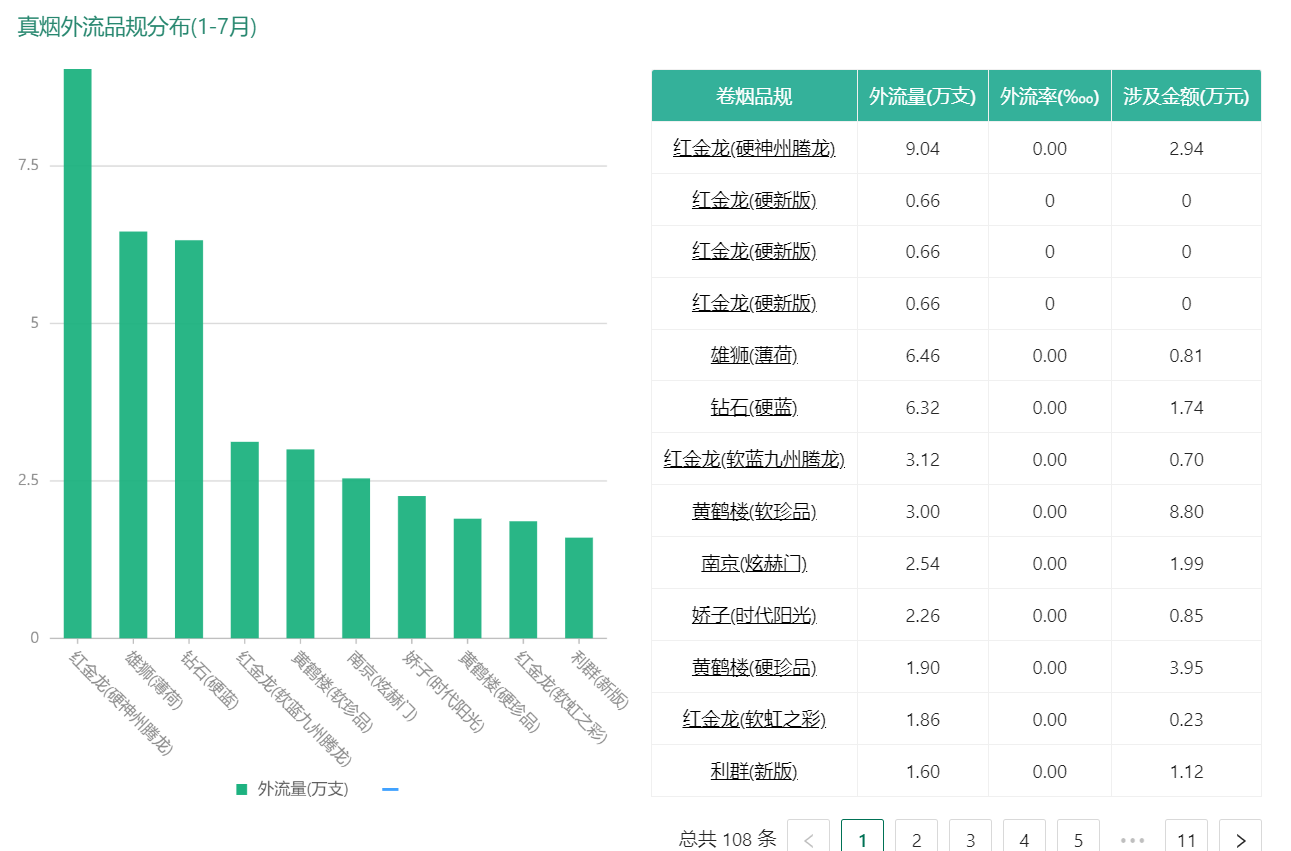Click the 雄狮(薄荷) bar in chart
This screenshot has width=1291, height=851.
pos(133,435)
